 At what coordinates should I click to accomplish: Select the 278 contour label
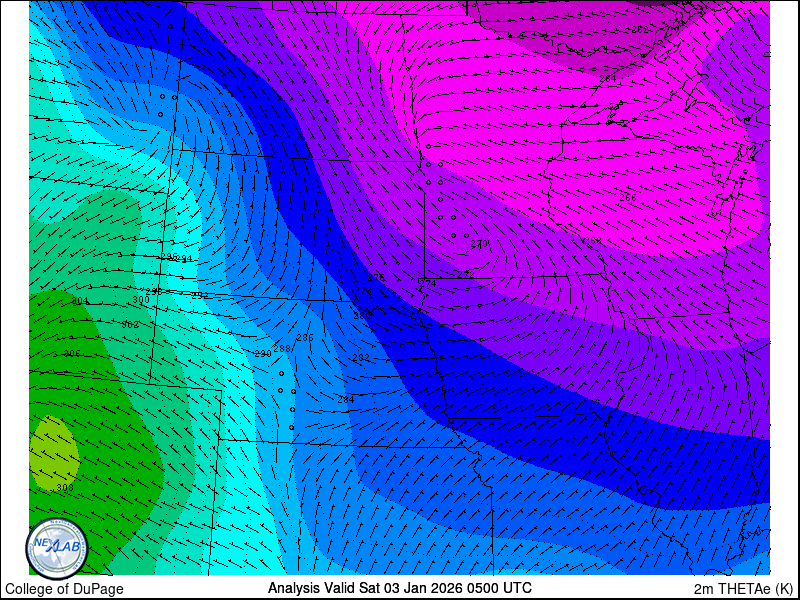pos(363,291)
